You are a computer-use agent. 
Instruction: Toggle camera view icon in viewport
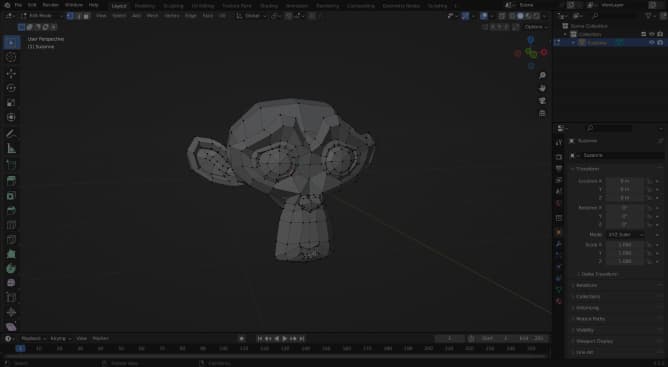coord(542,101)
